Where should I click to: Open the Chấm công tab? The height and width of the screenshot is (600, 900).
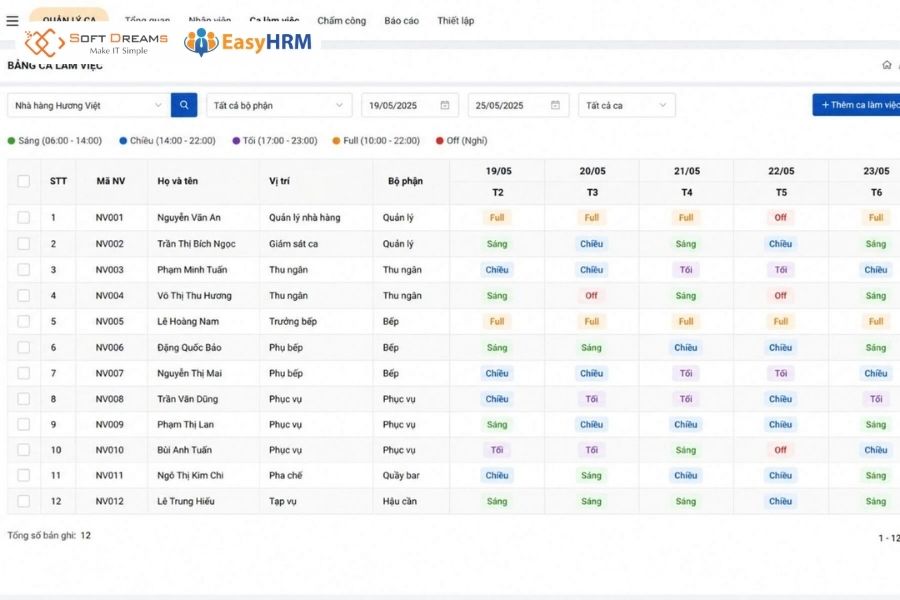342,21
